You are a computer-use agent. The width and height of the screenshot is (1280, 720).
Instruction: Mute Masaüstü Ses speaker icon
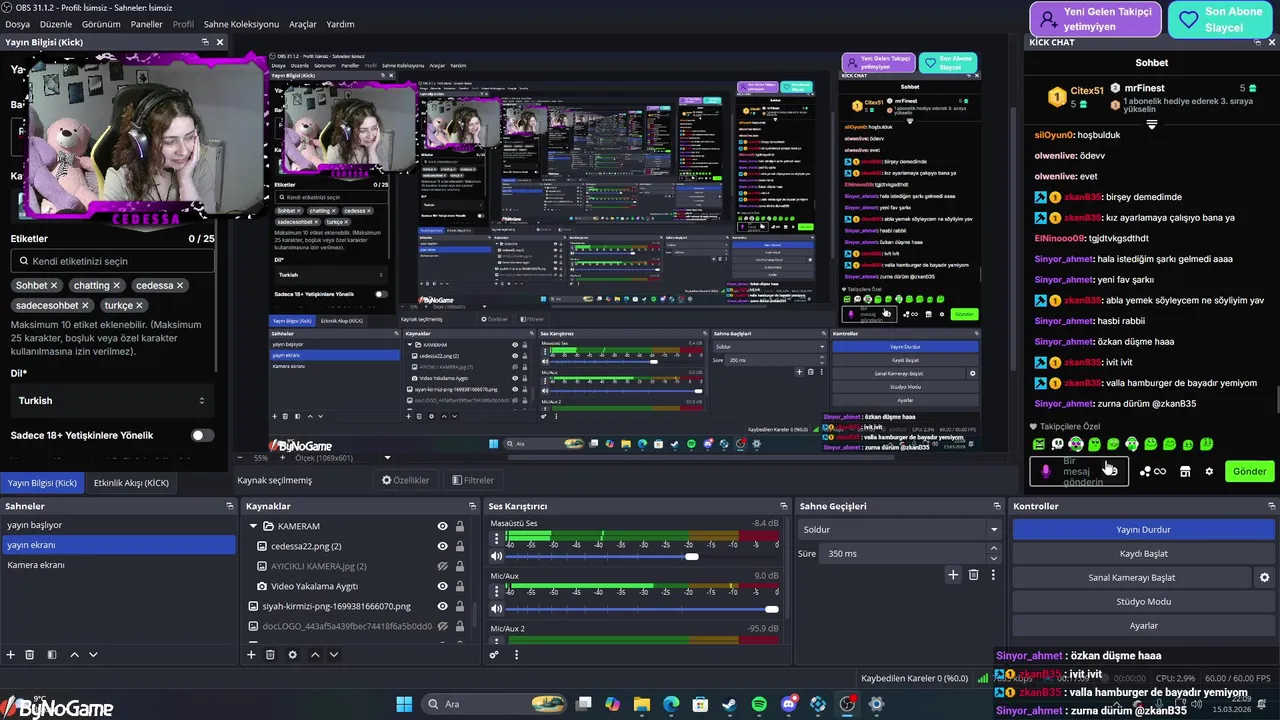pos(496,556)
